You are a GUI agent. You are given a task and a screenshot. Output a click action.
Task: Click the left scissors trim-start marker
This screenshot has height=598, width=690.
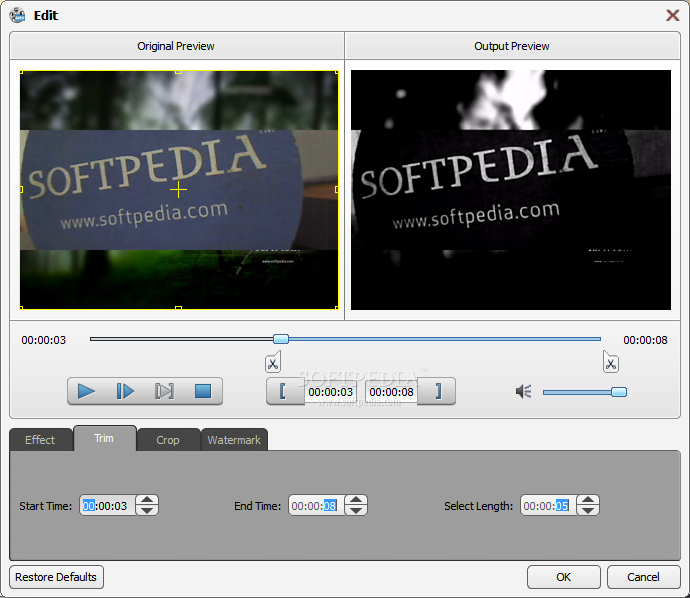(x=273, y=362)
